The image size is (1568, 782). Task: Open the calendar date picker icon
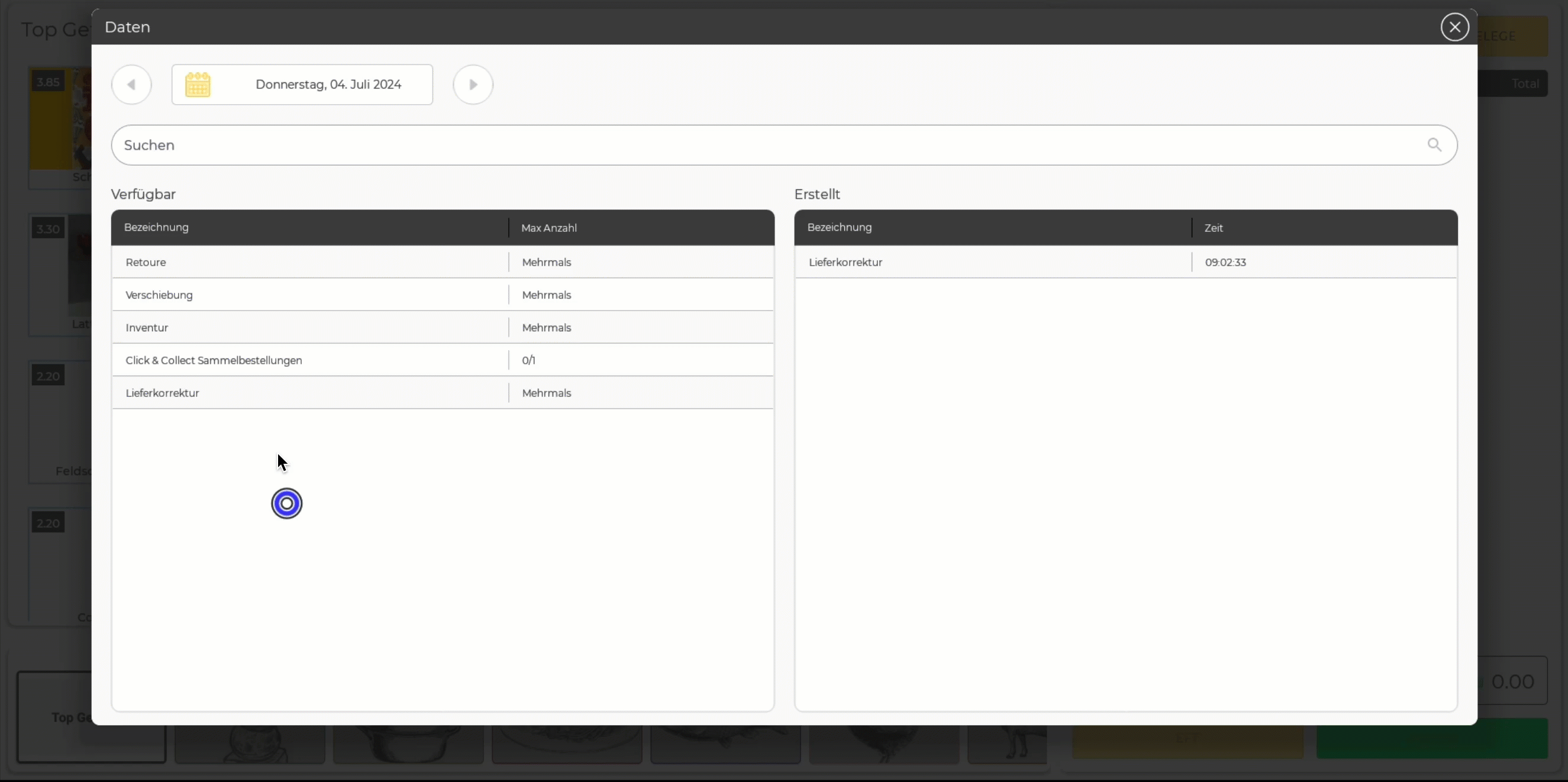pyautogui.click(x=198, y=85)
